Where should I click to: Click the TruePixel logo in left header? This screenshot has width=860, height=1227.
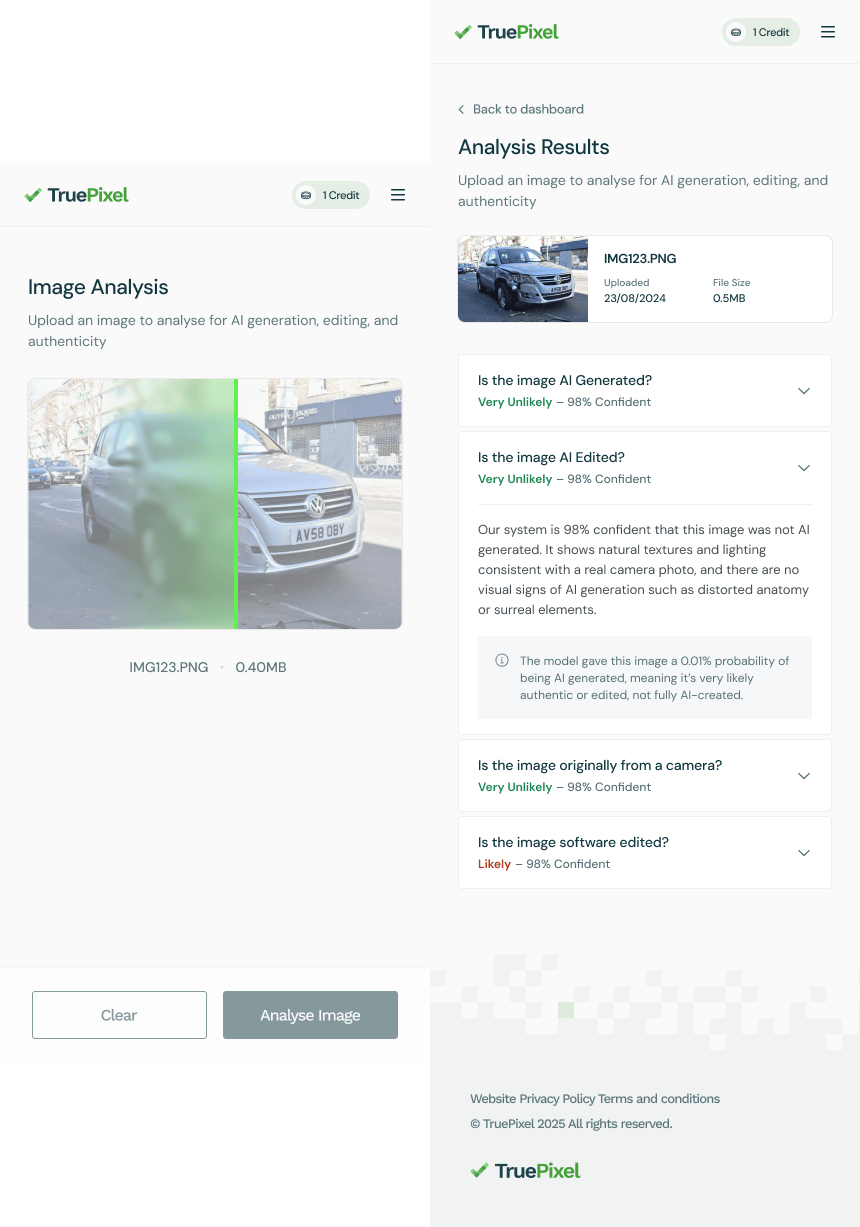point(77,195)
